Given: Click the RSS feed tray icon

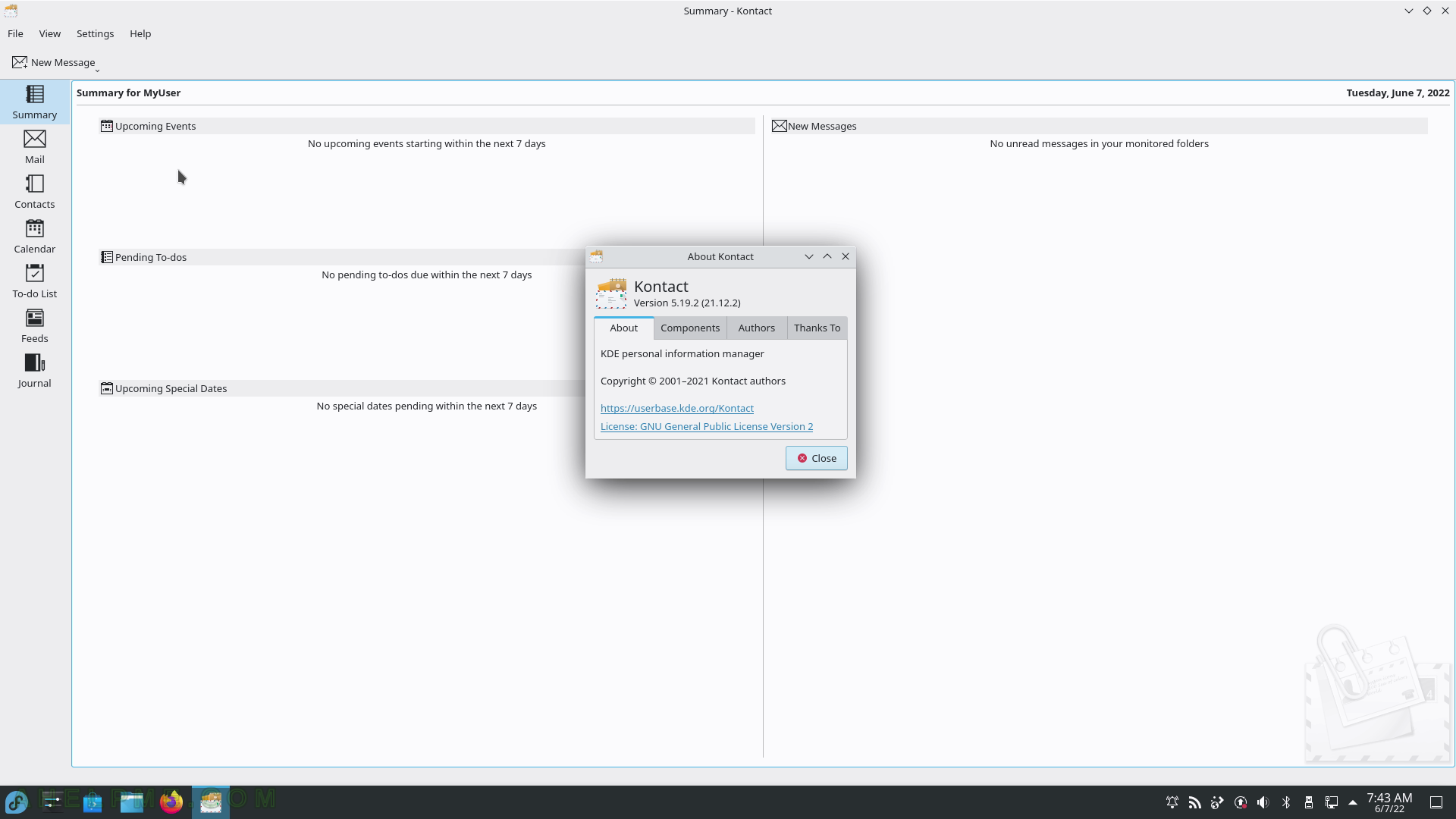Looking at the screenshot, I should point(1194,802).
